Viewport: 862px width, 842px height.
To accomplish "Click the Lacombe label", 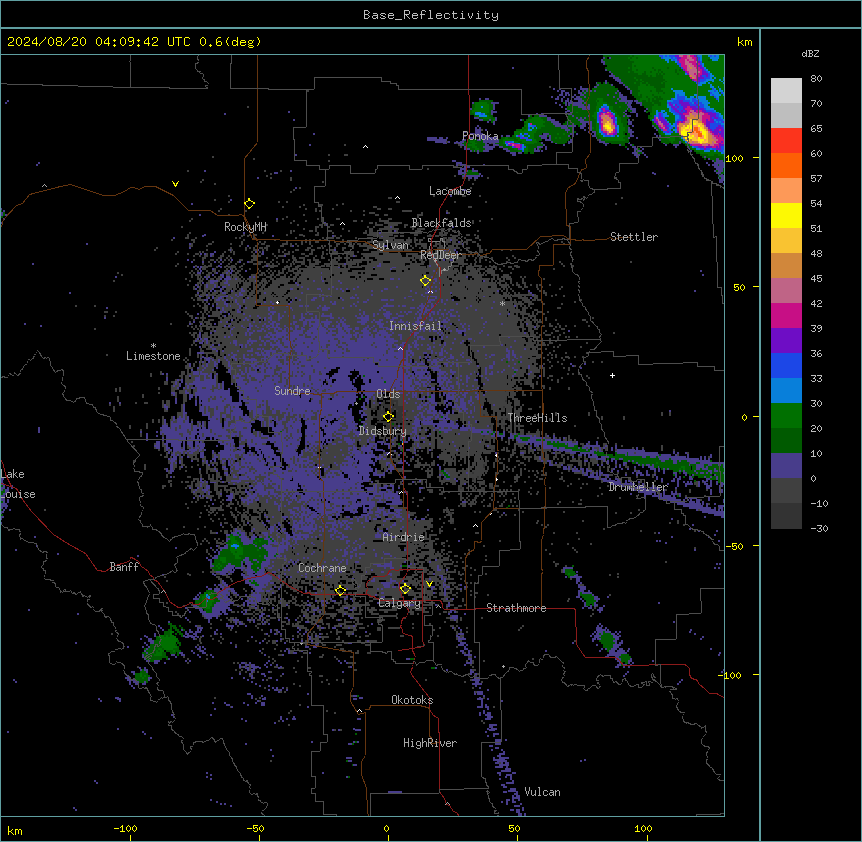I will click(x=450, y=191).
